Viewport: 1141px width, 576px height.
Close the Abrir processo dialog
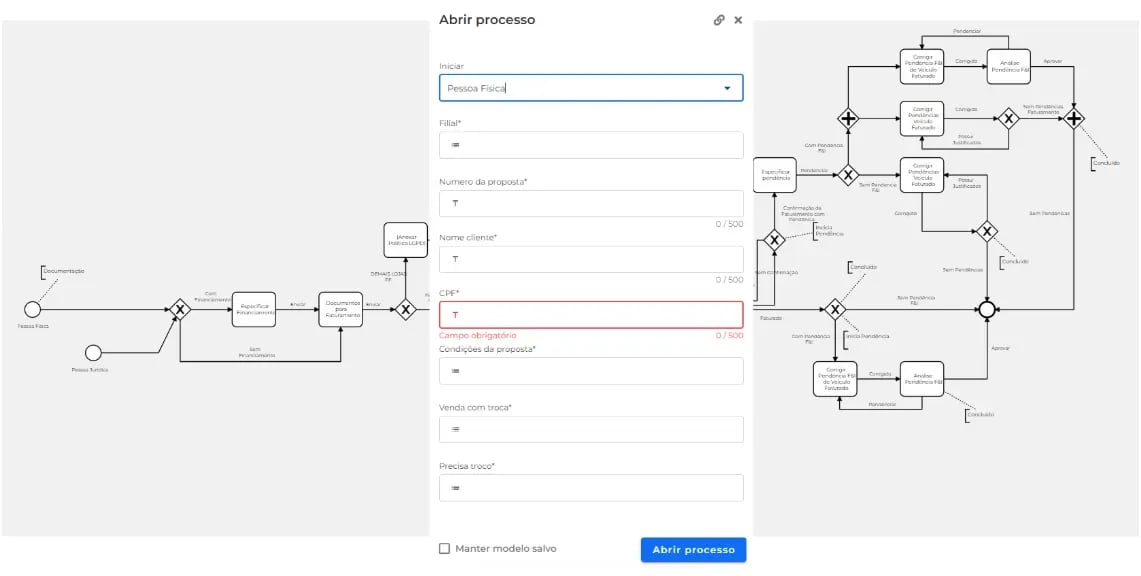(738, 20)
